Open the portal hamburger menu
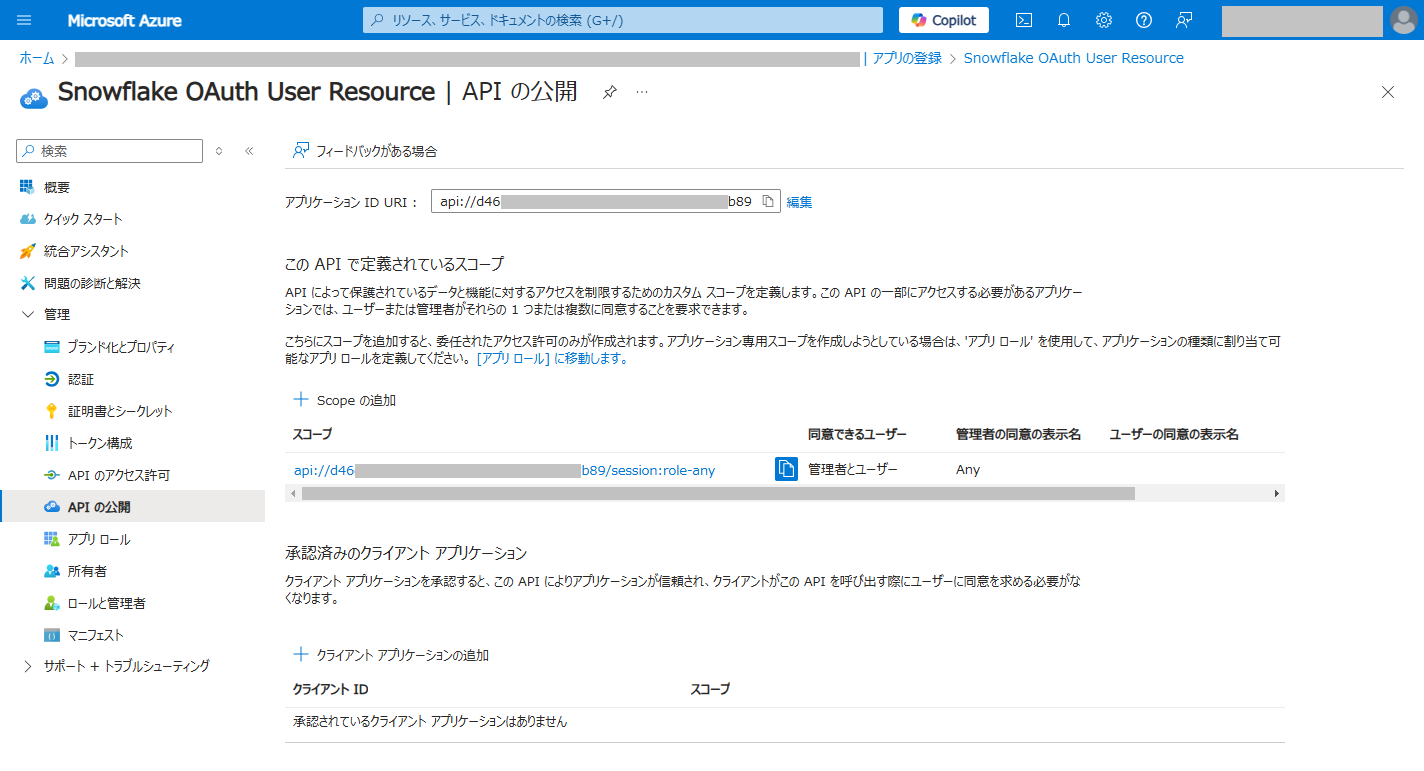The height and width of the screenshot is (771, 1424). point(25,20)
